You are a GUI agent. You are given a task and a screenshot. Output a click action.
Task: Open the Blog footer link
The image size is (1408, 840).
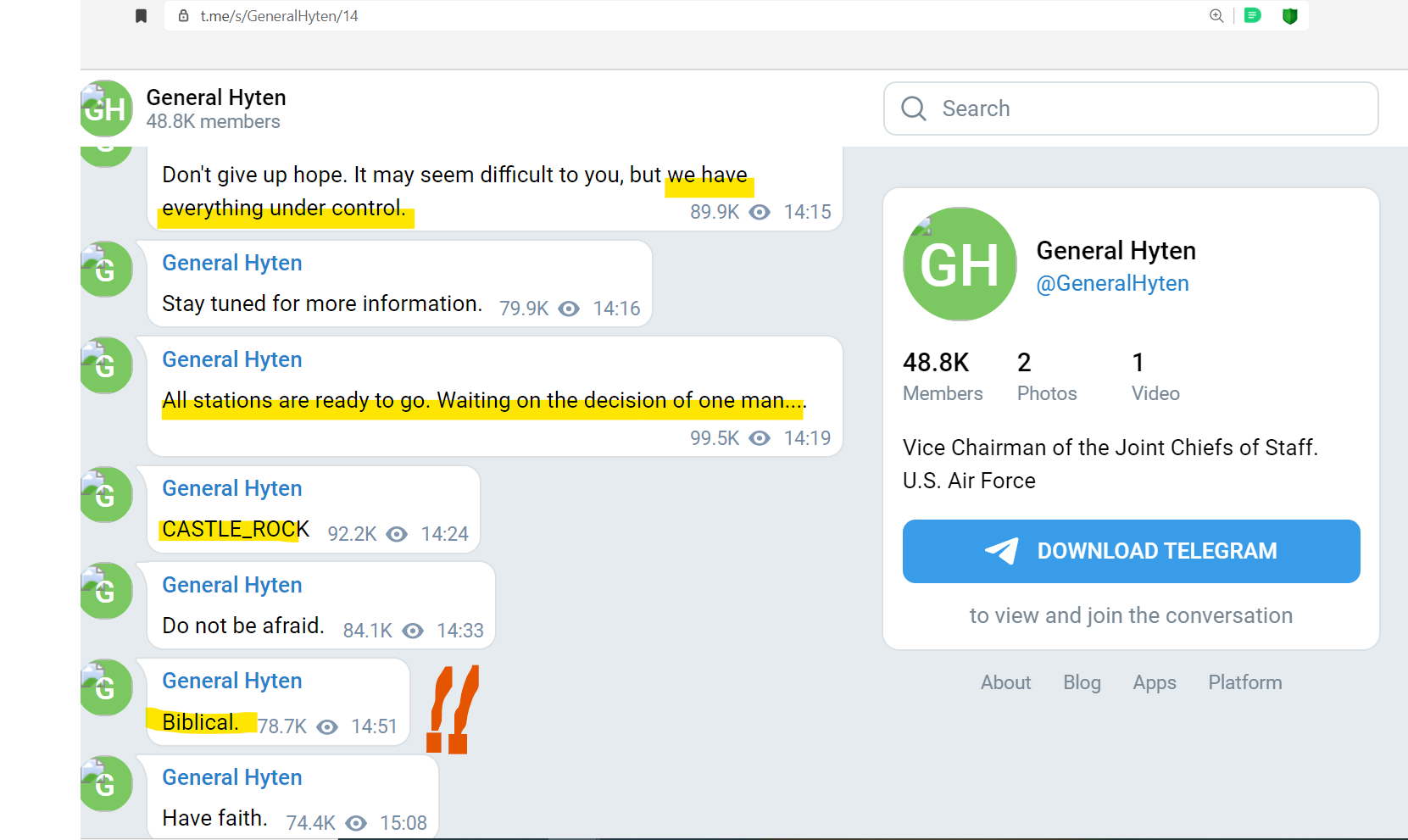[x=1082, y=682]
